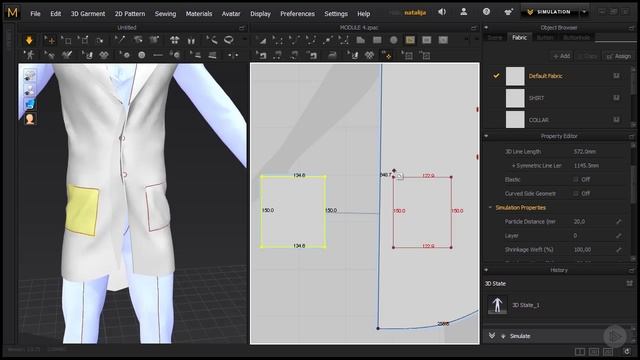Click the user profile icon in top bar
This screenshot has width=640, height=360.
[x=464, y=12]
